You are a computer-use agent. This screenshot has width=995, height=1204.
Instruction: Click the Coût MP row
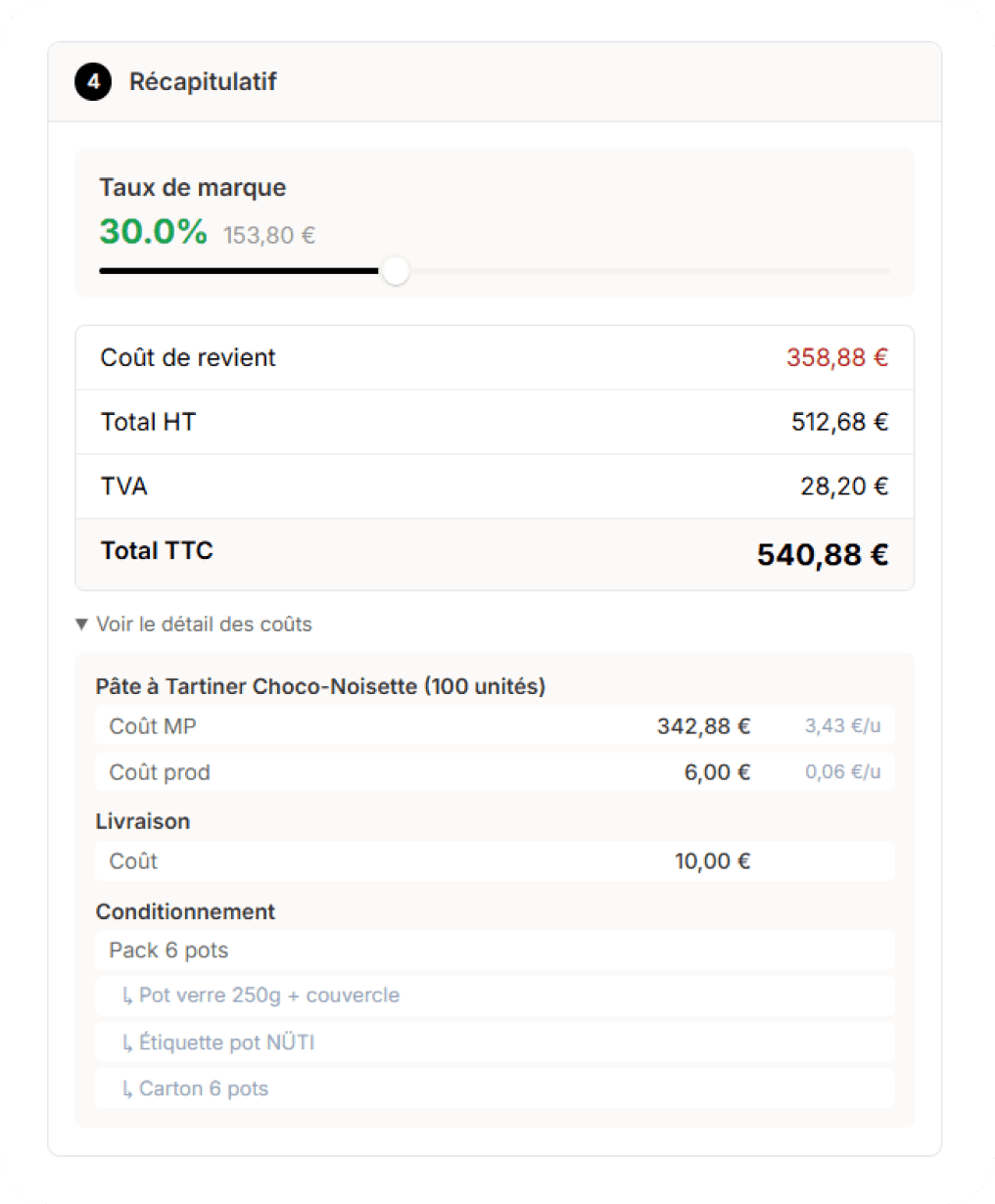point(494,726)
